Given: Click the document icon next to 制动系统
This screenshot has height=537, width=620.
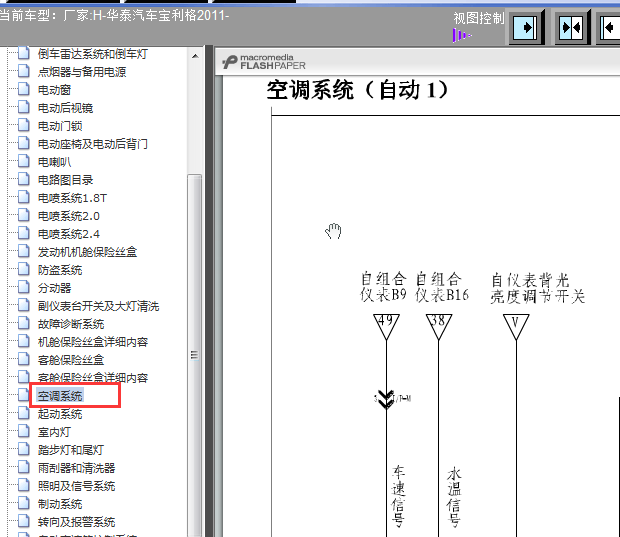Looking at the screenshot, I should (23, 503).
